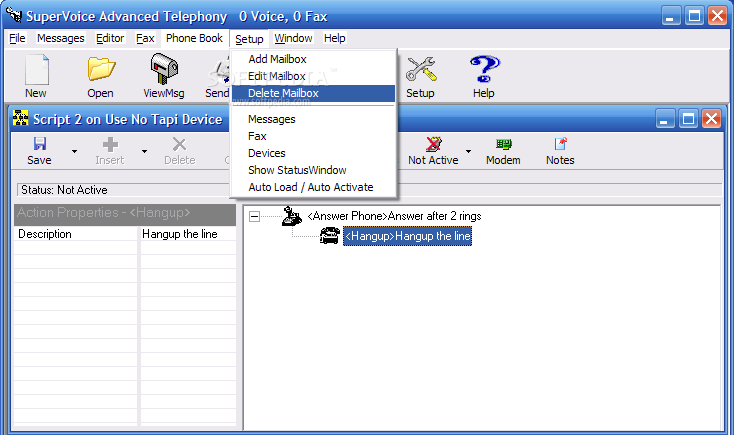Click the New document toolbar icon

click(x=36, y=70)
